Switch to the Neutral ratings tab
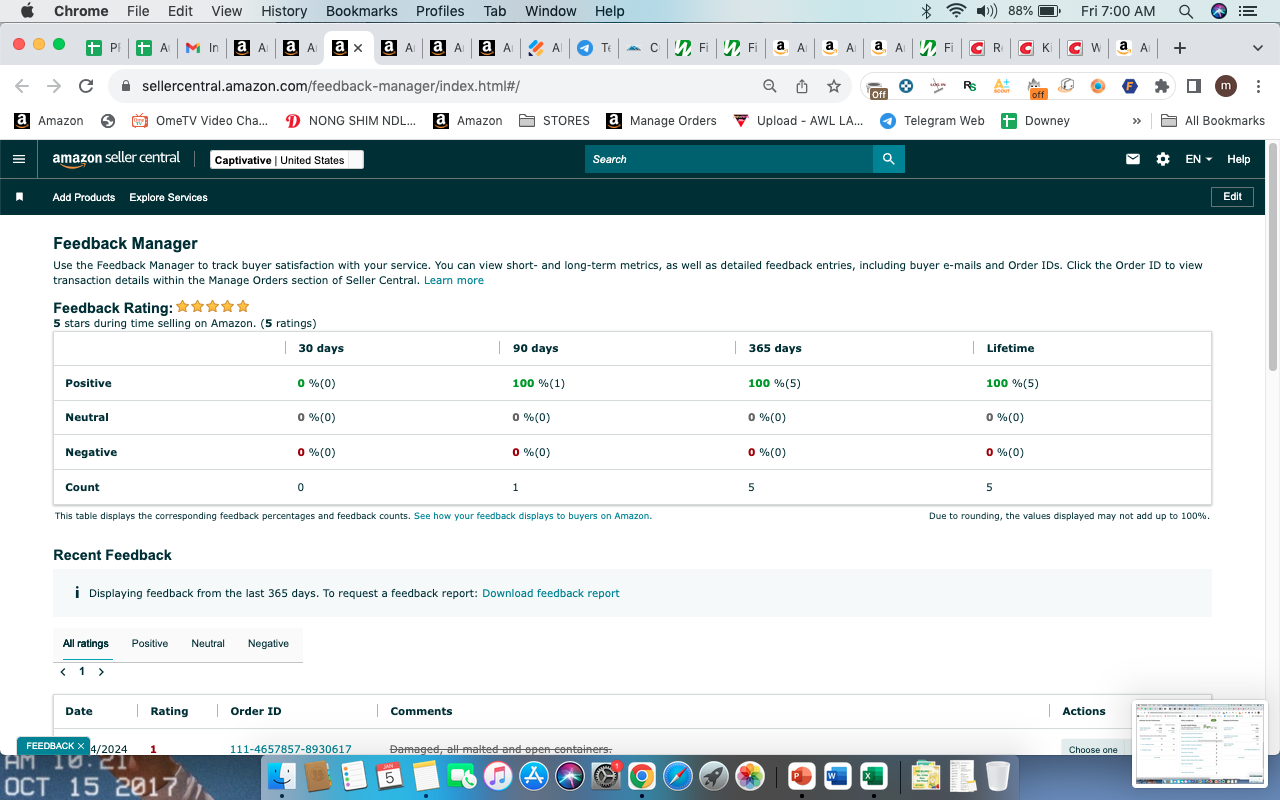This screenshot has height=800, width=1280. pyautogui.click(x=208, y=643)
